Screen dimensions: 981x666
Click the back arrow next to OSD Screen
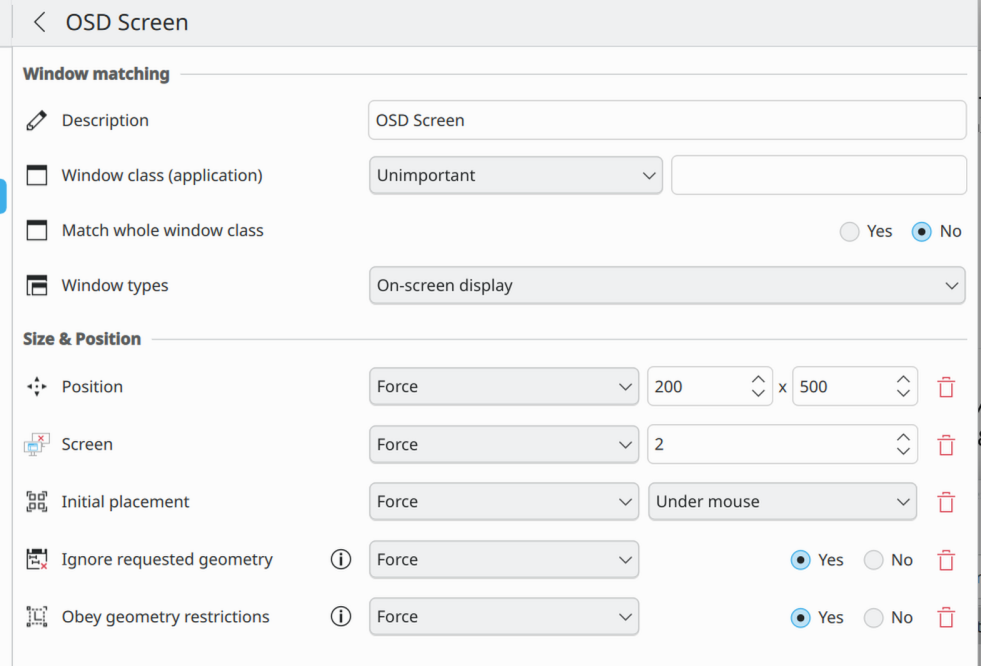(40, 22)
